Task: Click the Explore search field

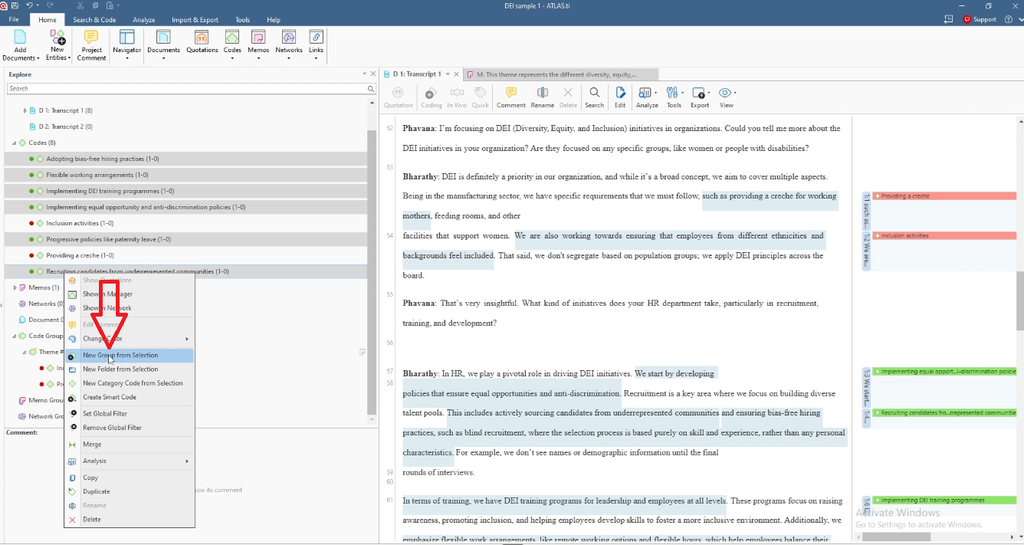Action: [x=191, y=88]
